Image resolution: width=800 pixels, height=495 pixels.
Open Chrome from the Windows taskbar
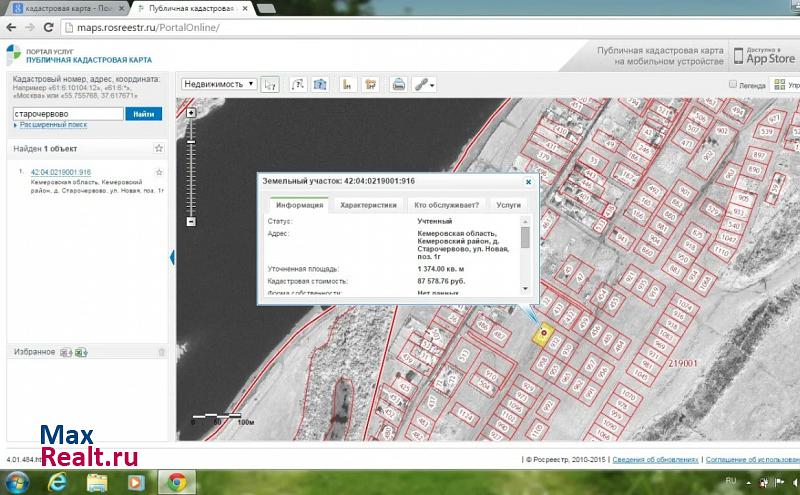click(177, 483)
